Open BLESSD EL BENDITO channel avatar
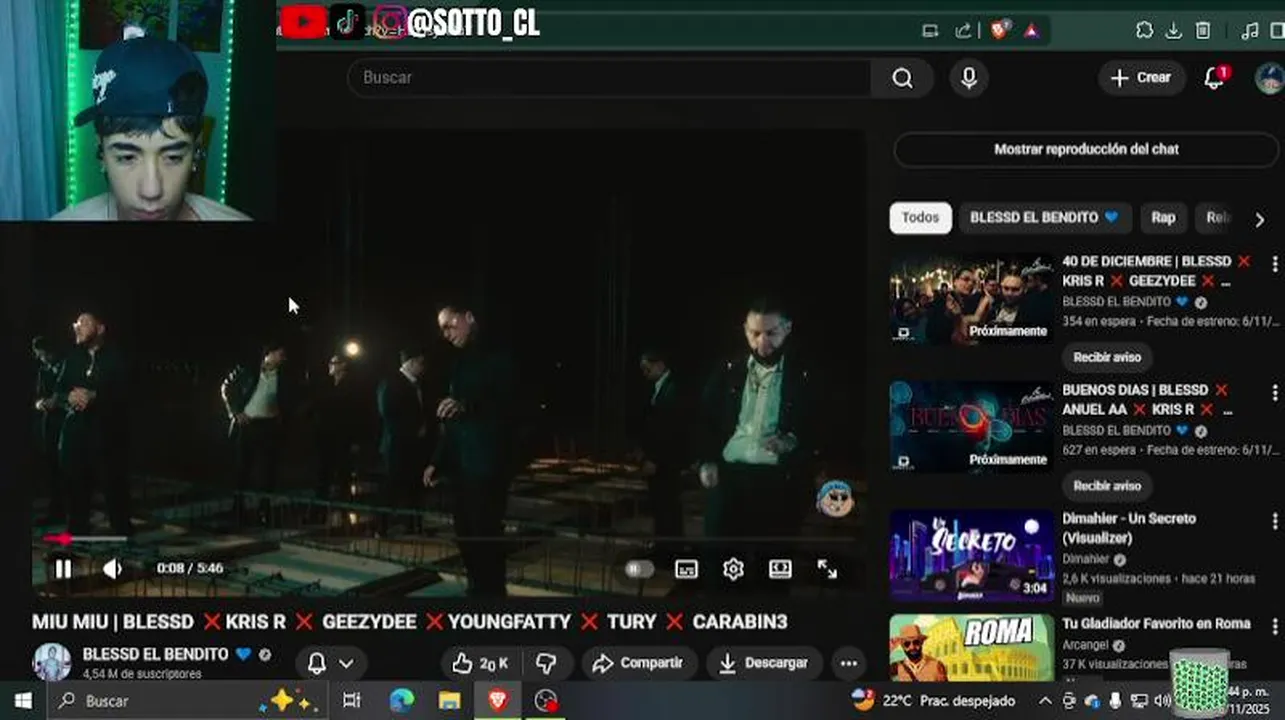1285x720 pixels. (52, 662)
